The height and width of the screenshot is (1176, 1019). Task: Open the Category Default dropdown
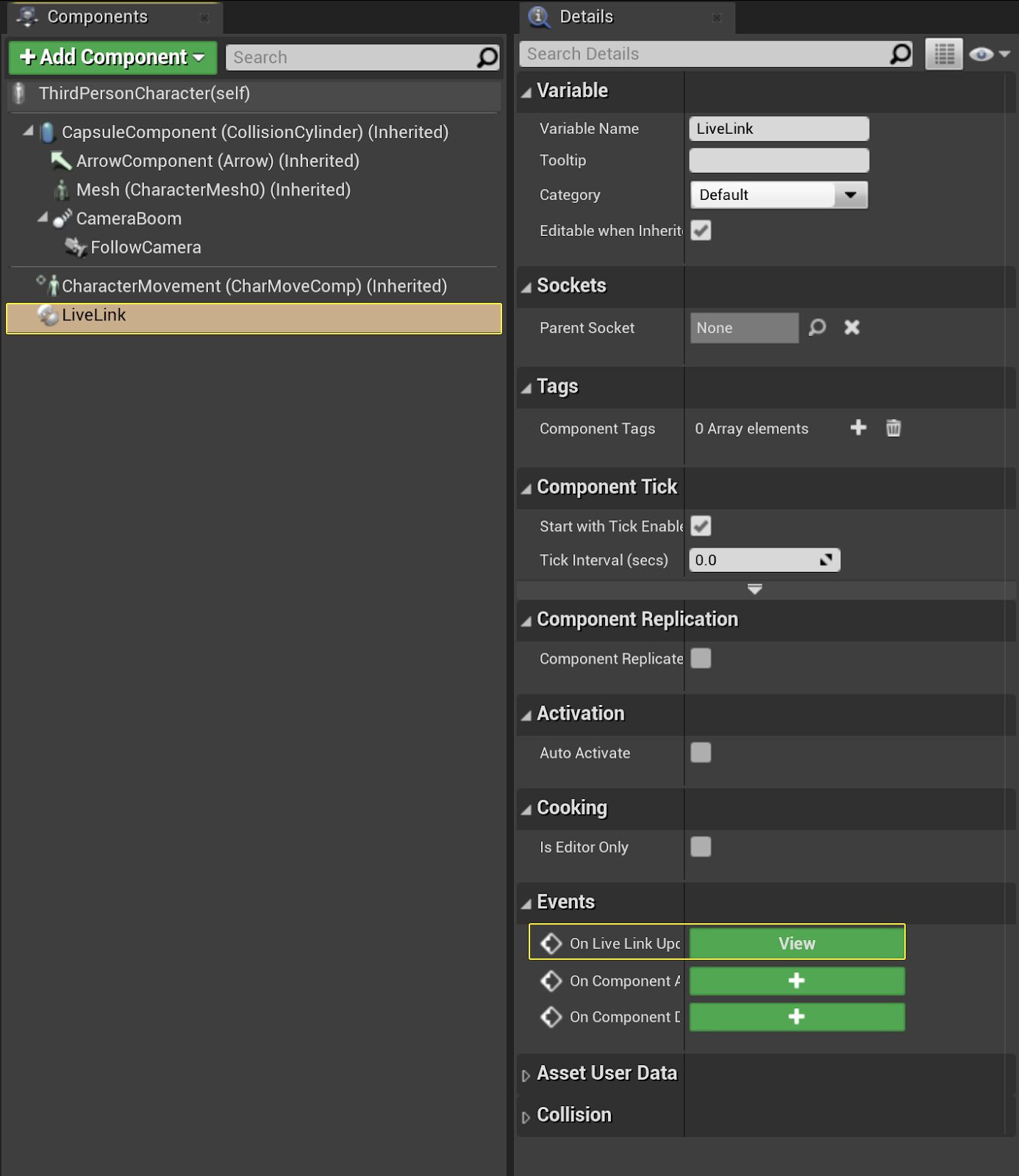(x=779, y=195)
